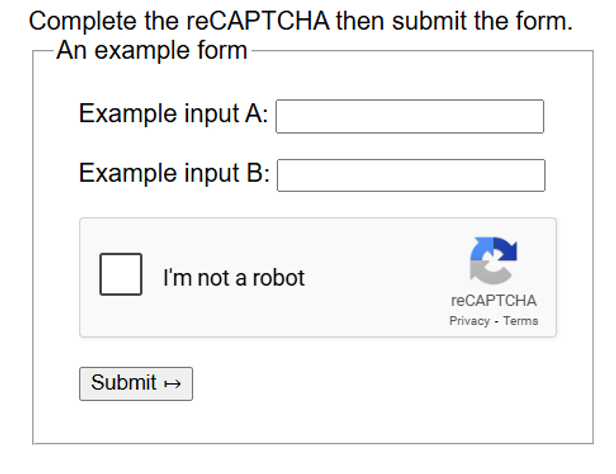Click the reCAPTCHA text under the logo
616x474 pixels.
point(493,300)
